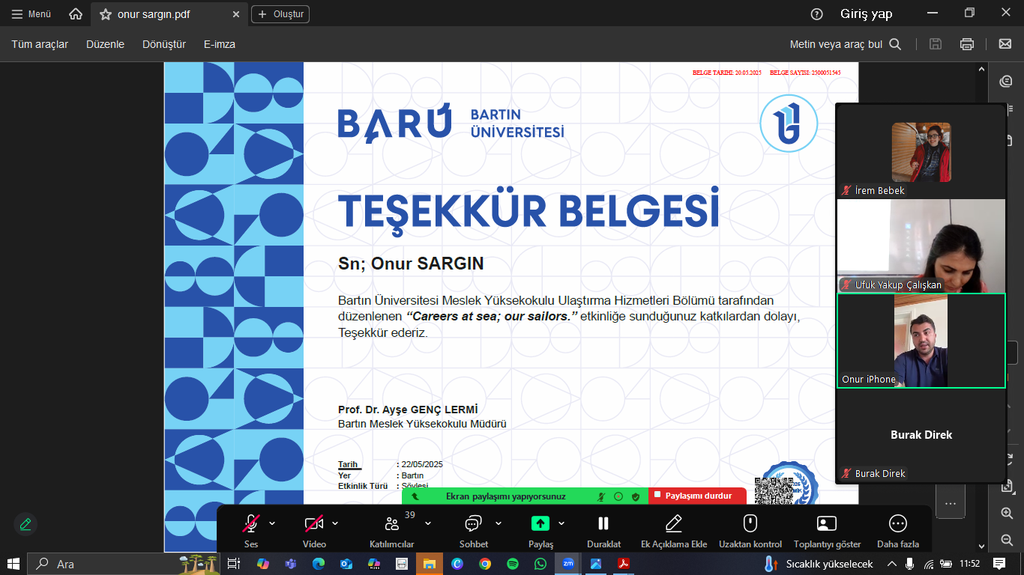
Task: Click the green Paylaş share icon
Action: tap(540, 523)
